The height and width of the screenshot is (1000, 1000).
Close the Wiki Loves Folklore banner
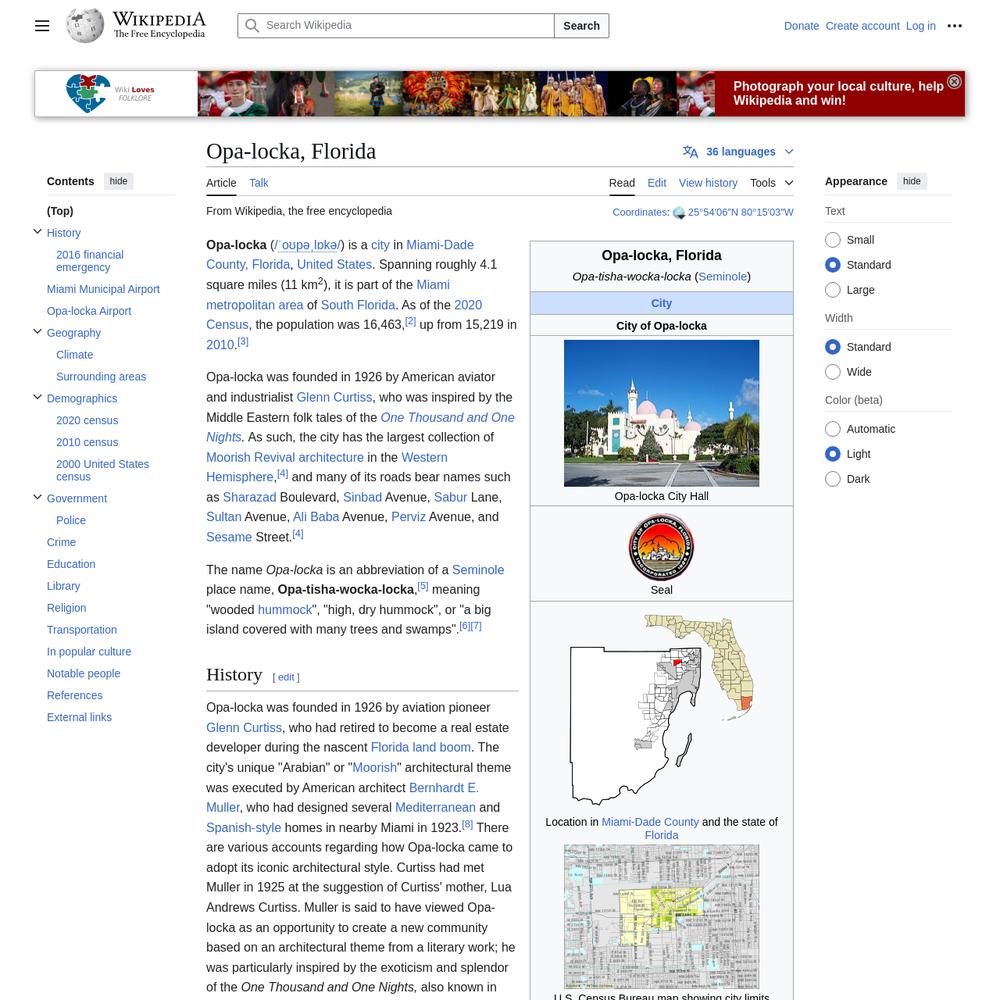(x=954, y=82)
